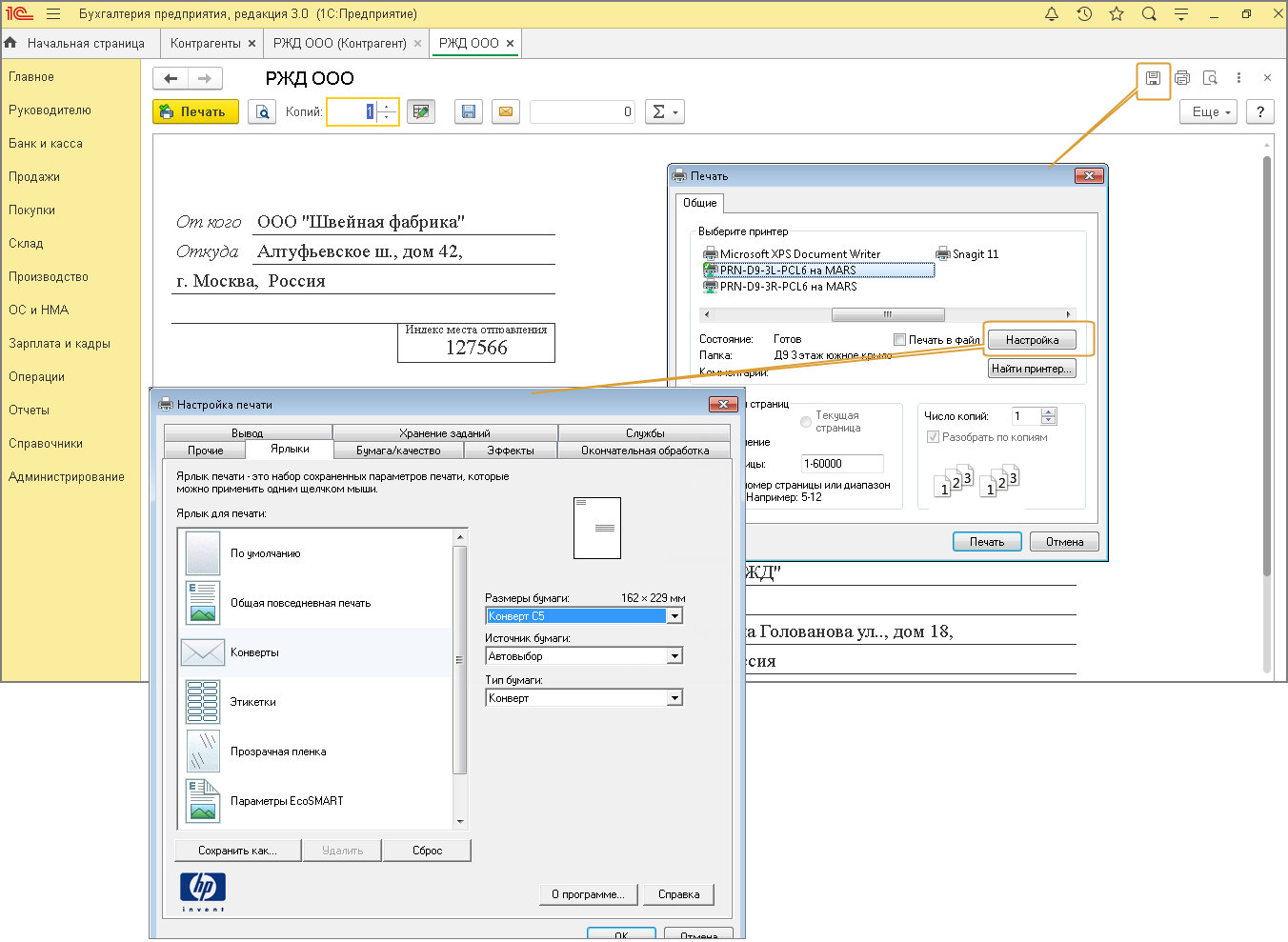1288x942 pixels.
Task: Click the Справка button
Action: click(x=679, y=894)
